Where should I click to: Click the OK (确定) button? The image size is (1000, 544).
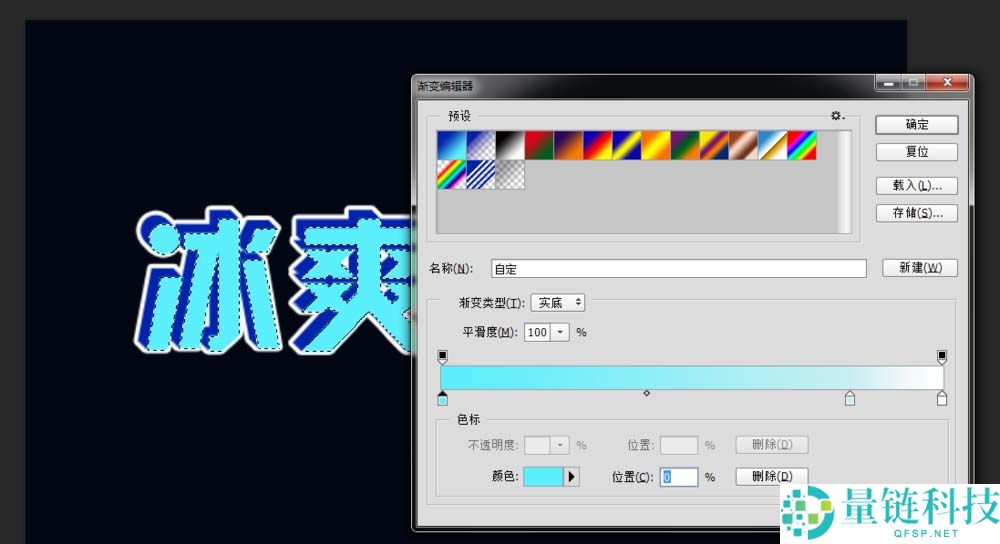point(917,125)
